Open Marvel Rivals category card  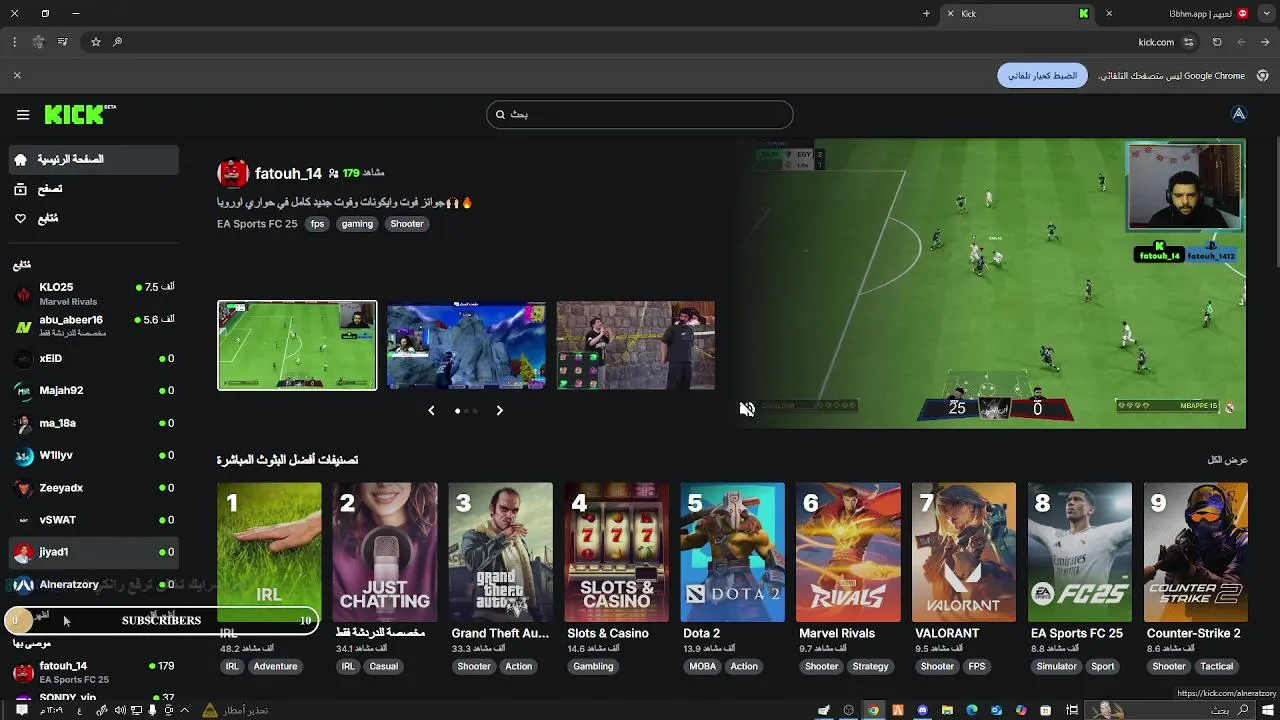pyautogui.click(x=849, y=552)
